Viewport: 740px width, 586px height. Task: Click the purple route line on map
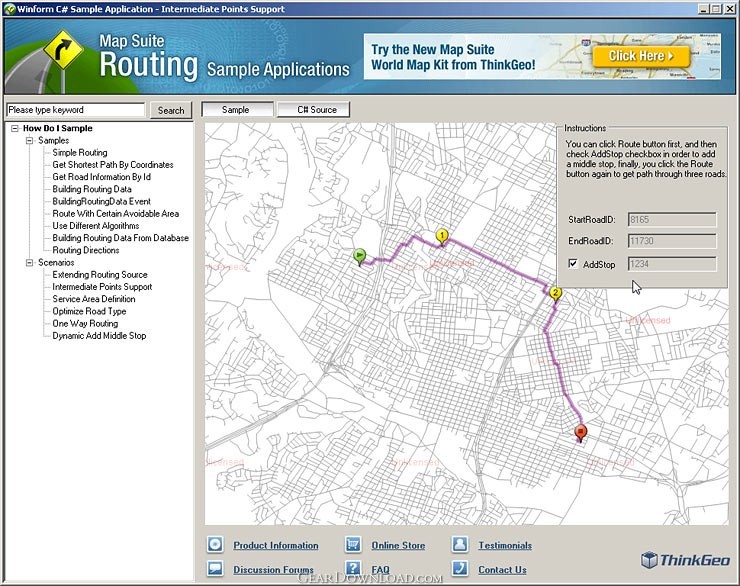coord(496,262)
